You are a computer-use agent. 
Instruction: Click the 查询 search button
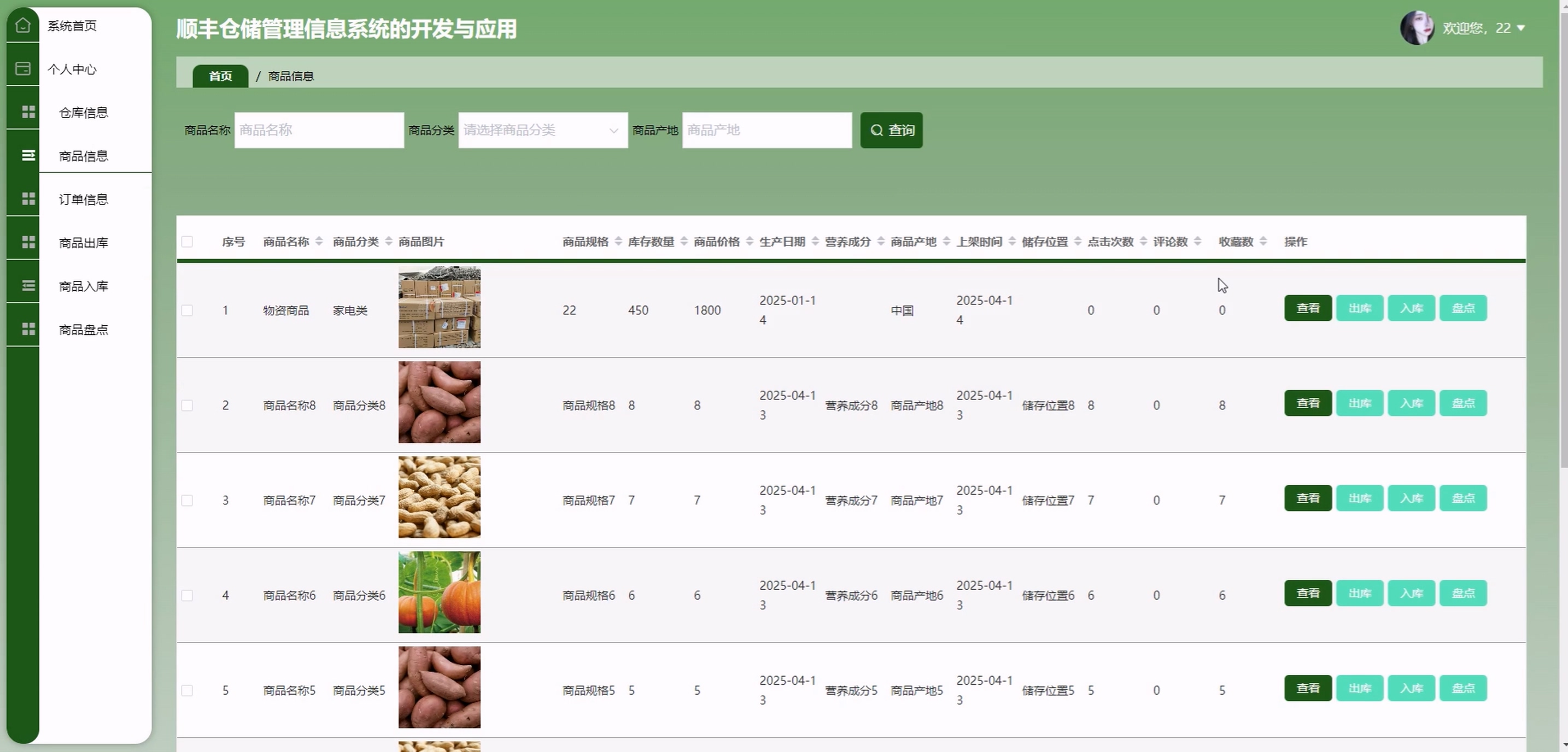point(891,130)
